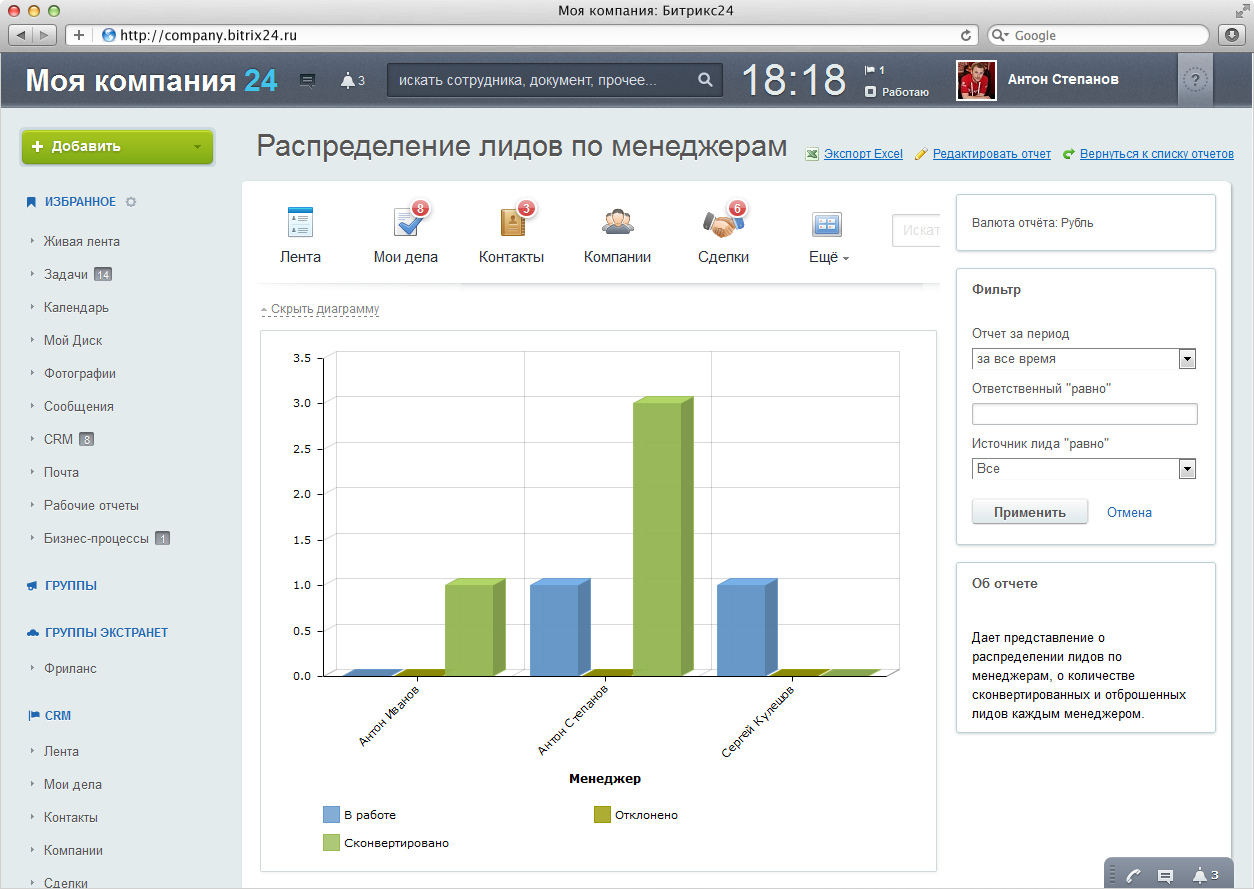
Task: Click Моя компания 24 logo
Action: coord(151,80)
